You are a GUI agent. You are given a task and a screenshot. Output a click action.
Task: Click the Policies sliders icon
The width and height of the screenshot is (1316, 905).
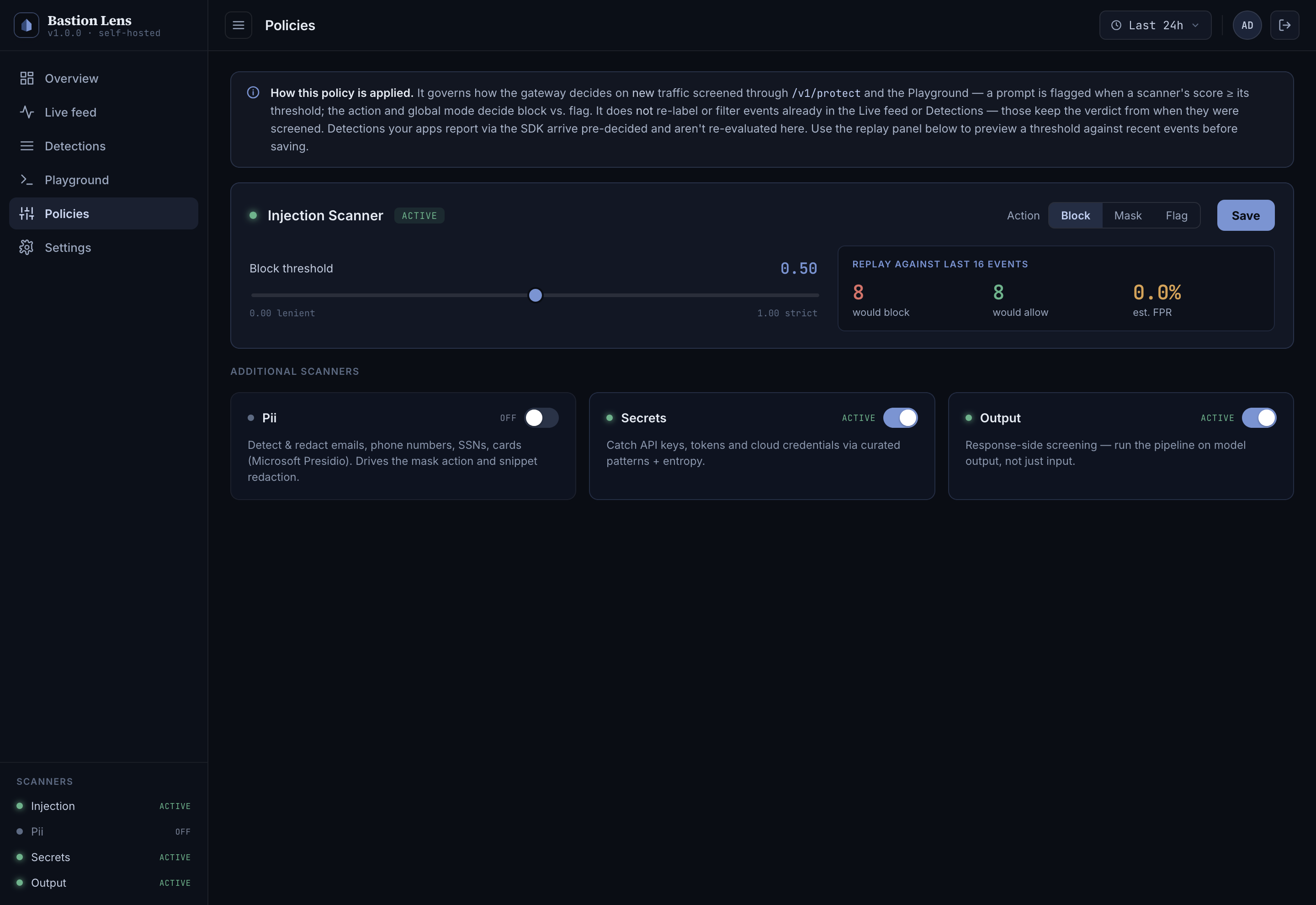27,213
